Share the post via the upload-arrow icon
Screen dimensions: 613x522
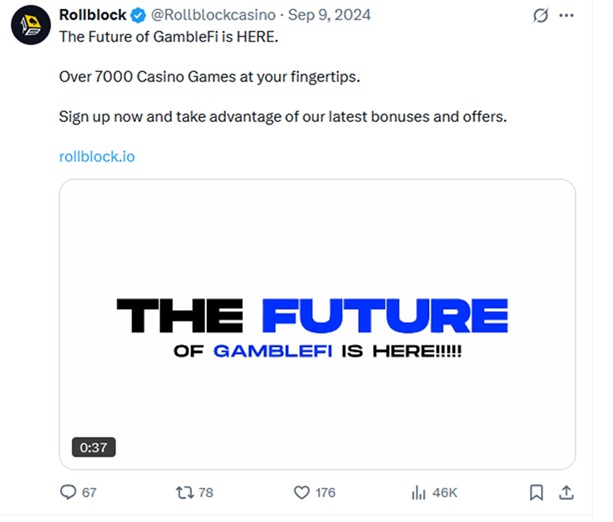coord(565,492)
